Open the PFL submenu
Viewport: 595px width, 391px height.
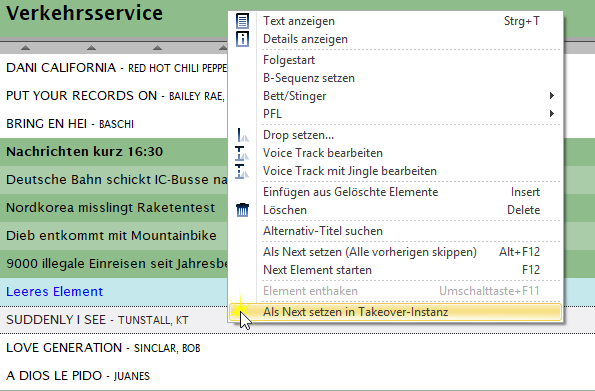(395, 114)
